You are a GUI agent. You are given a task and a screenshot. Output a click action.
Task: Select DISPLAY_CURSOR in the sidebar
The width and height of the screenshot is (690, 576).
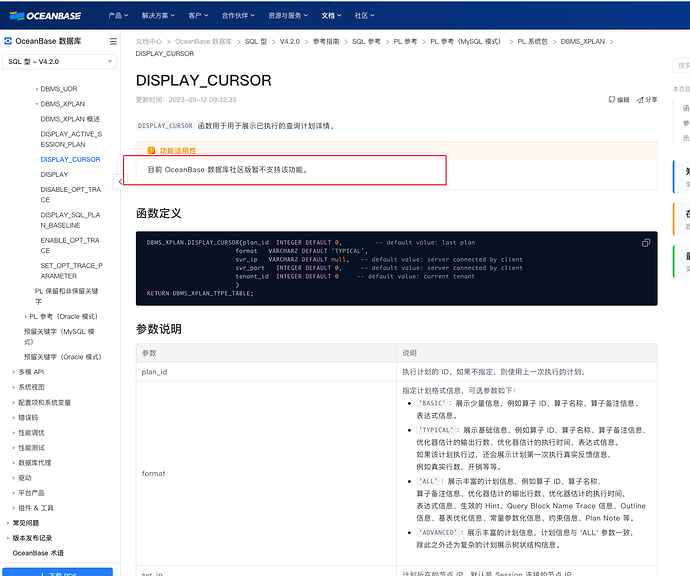[x=70, y=159]
